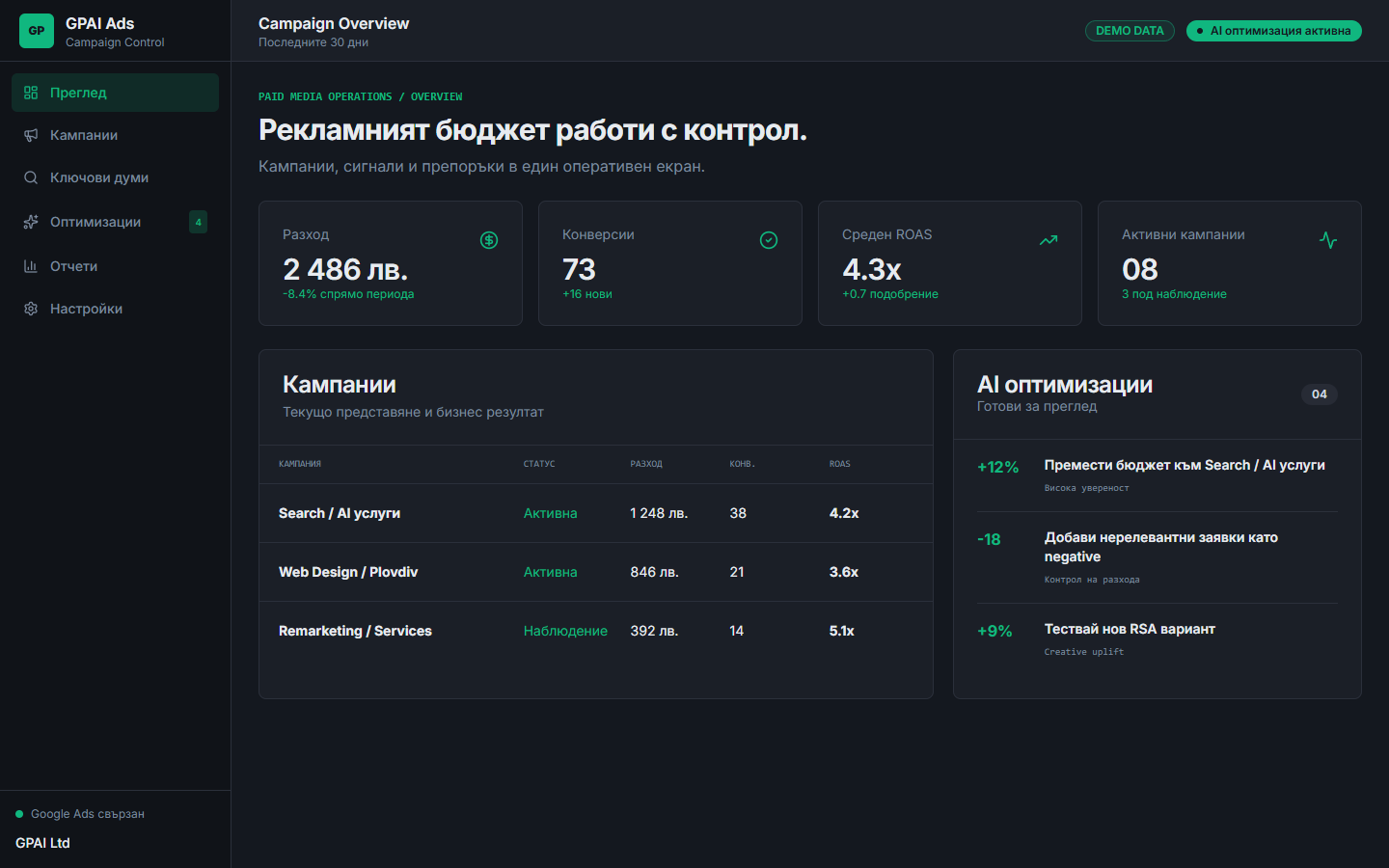This screenshot has width=1389, height=868.
Task: Click the AI оптимизация активна pill
Action: coord(1274,31)
